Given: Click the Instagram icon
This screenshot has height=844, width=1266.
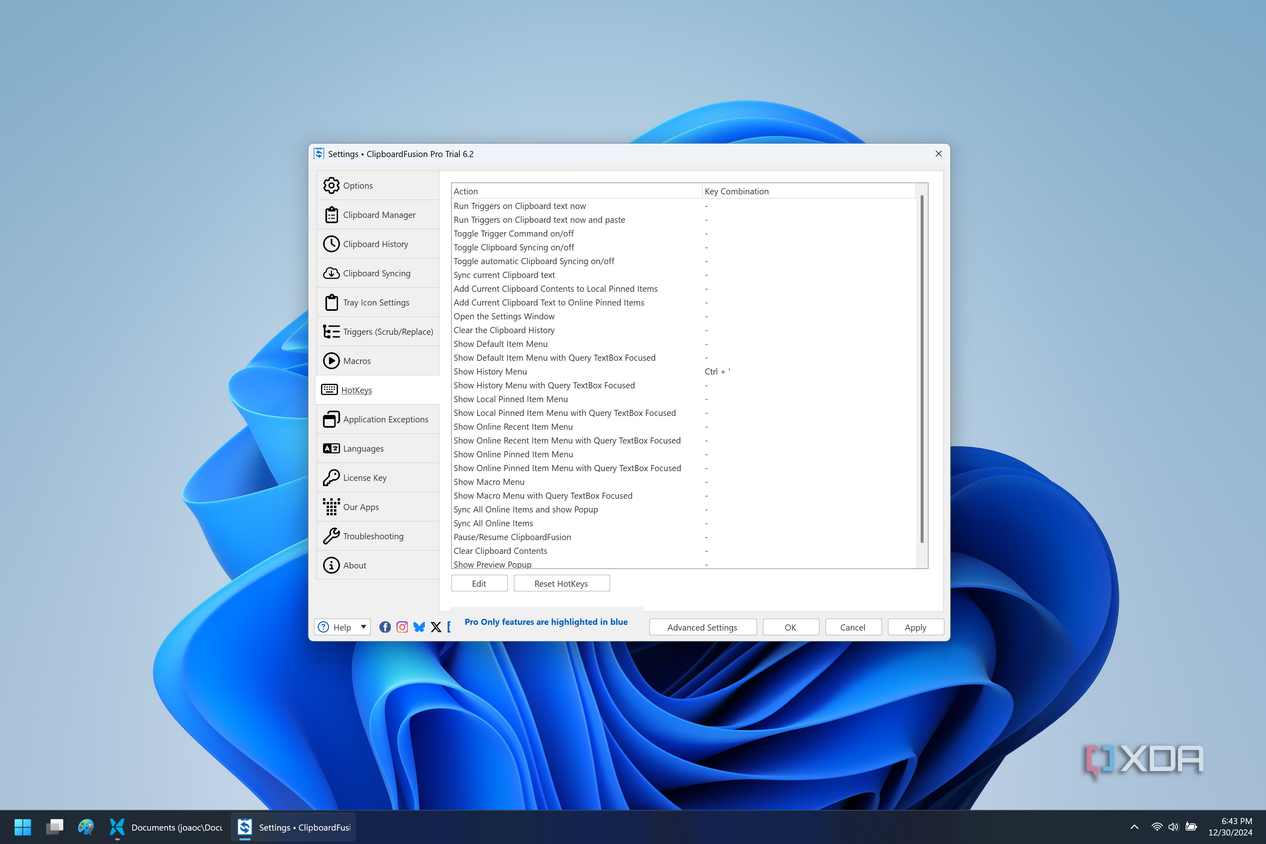Looking at the screenshot, I should [402, 627].
